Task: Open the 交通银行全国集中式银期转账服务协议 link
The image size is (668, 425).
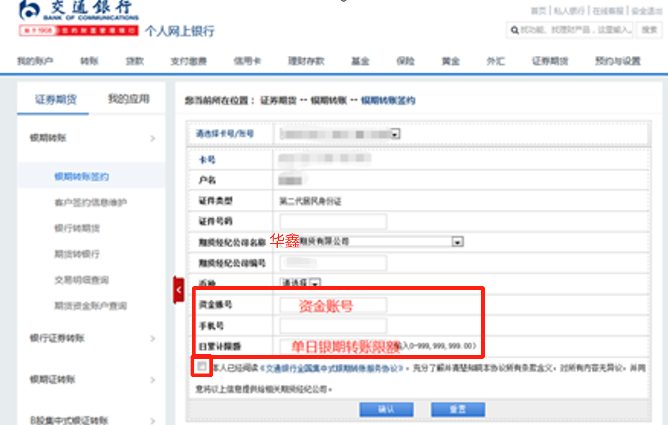Action: tap(329, 368)
